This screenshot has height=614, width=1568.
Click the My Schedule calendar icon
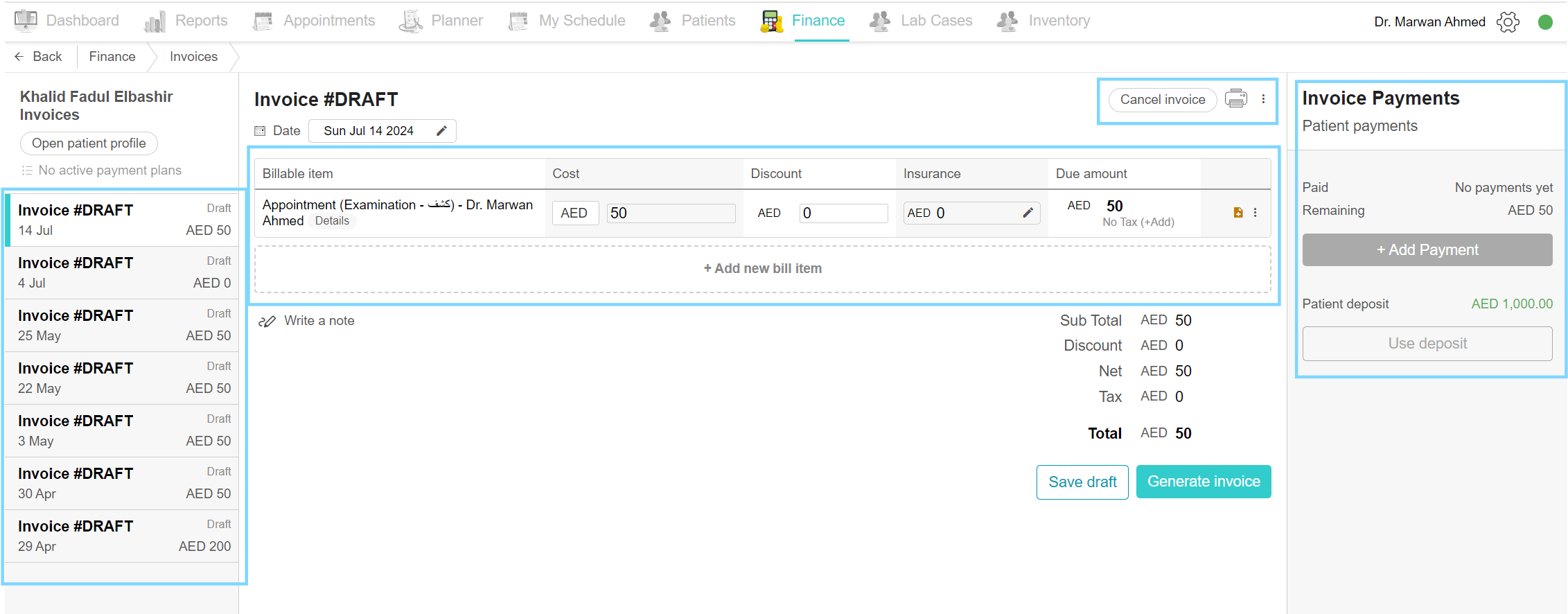(x=518, y=21)
